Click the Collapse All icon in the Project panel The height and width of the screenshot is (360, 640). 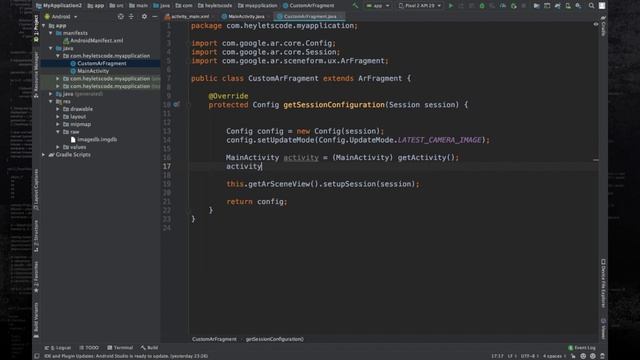(131, 17)
